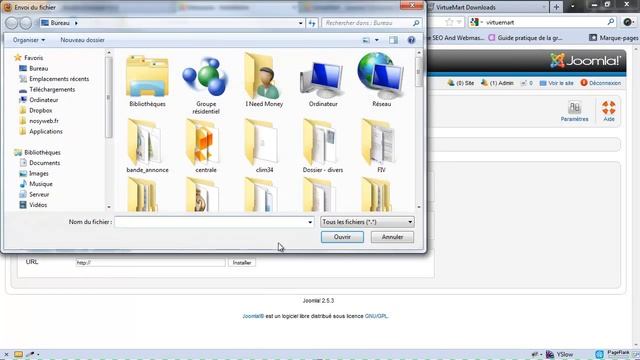Click the dialog back navigation arrow
This screenshot has width=640, height=360.
12,23
